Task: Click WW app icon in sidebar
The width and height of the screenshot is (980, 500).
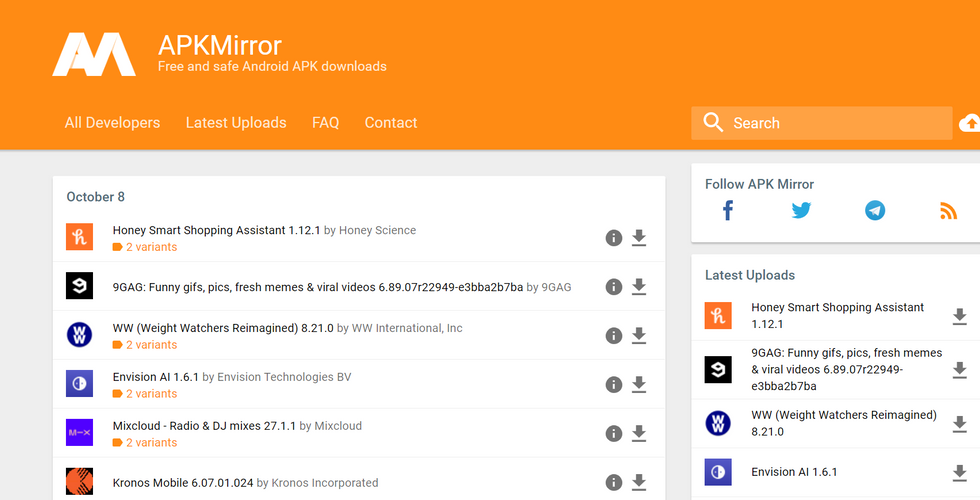Action: pos(718,423)
